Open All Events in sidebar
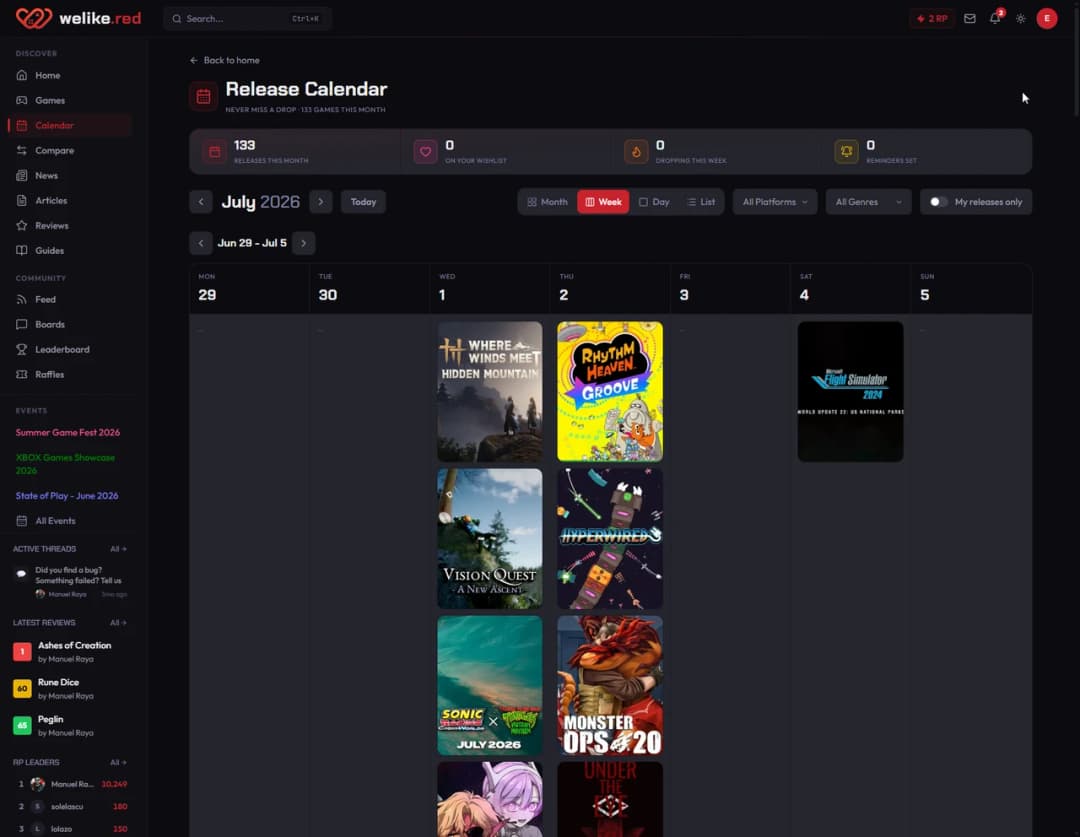Image resolution: width=1080 pixels, height=837 pixels. coord(69,521)
